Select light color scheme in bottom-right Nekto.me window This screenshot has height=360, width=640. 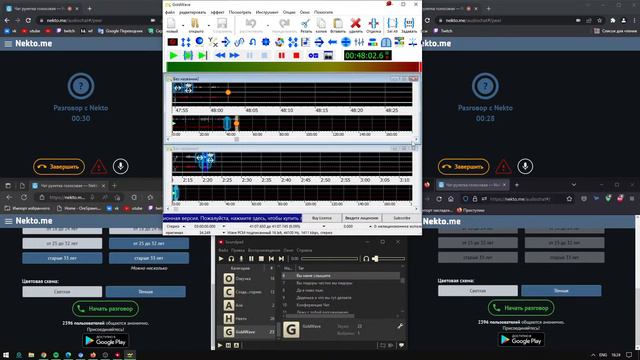pyautogui.click(x=478, y=291)
